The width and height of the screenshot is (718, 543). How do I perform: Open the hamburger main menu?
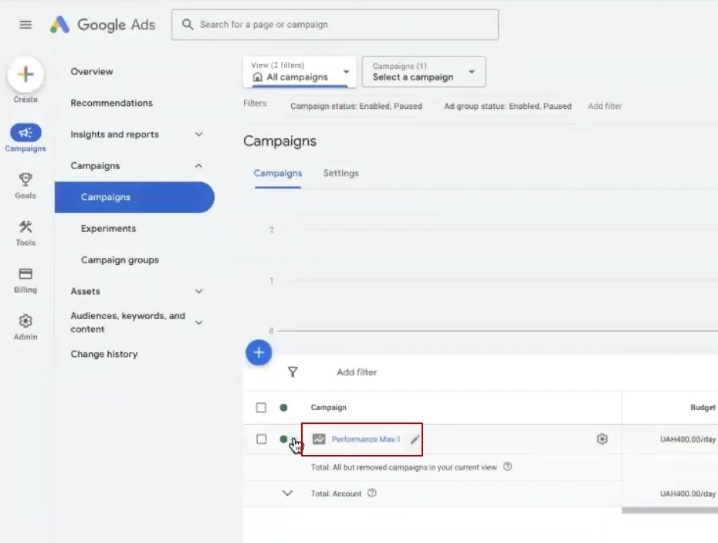tap(26, 25)
